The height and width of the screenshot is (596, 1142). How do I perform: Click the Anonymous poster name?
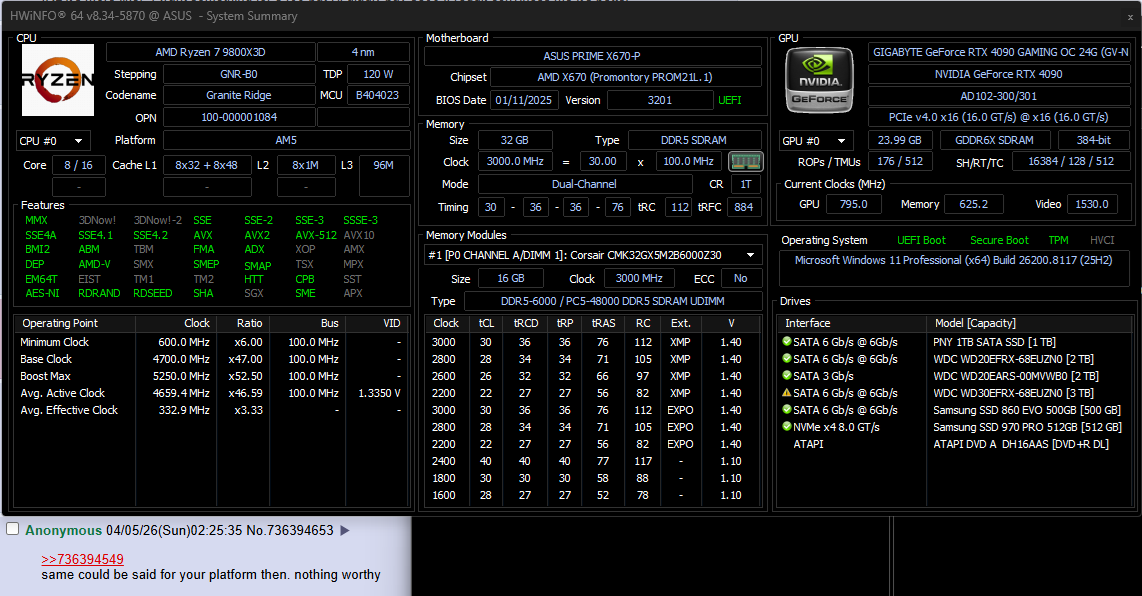coord(63,530)
